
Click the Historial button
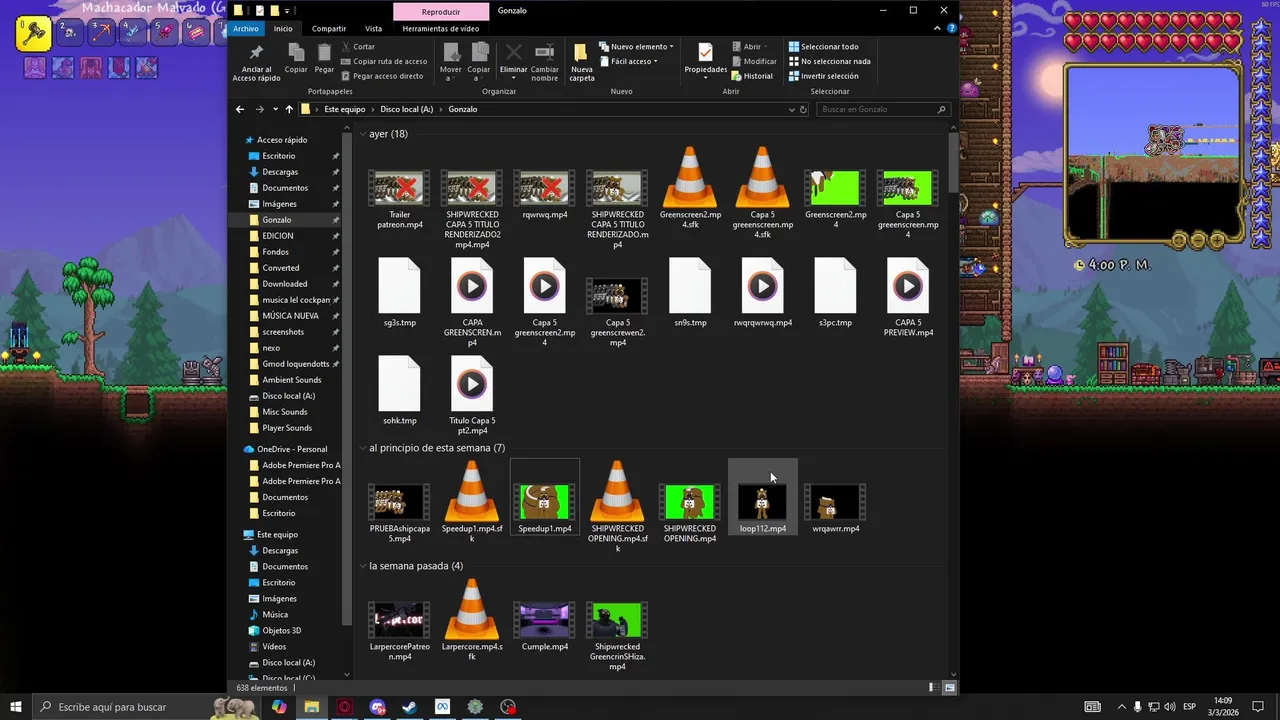tap(752, 76)
